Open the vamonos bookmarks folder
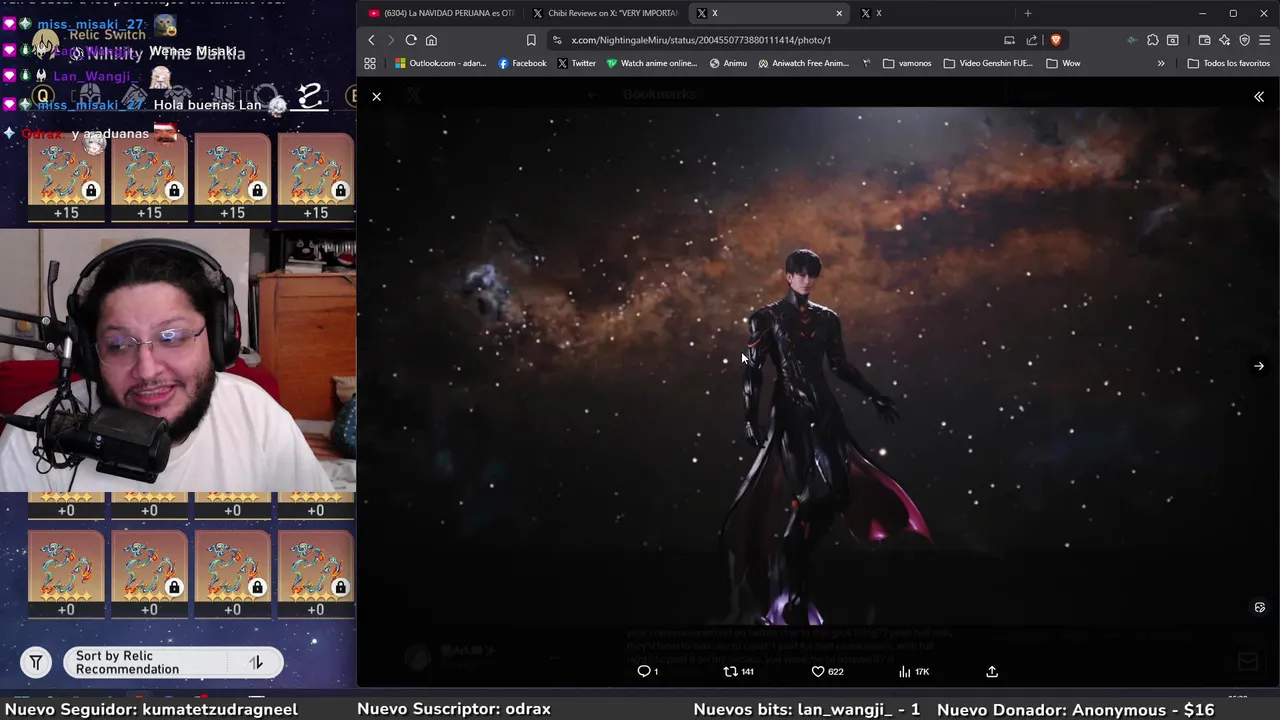1280x720 pixels. click(x=907, y=63)
